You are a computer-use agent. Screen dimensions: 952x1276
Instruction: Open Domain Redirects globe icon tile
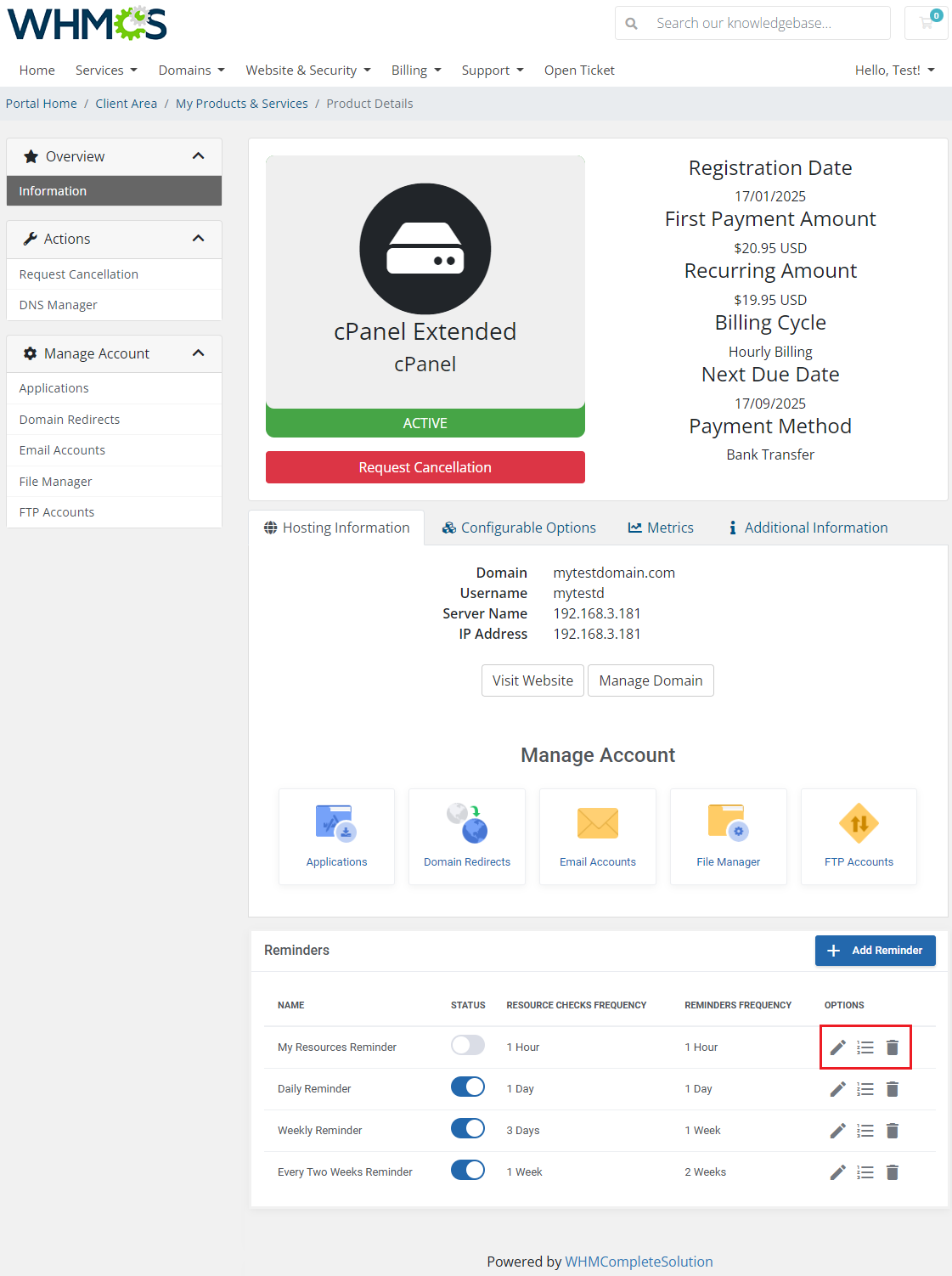(467, 837)
